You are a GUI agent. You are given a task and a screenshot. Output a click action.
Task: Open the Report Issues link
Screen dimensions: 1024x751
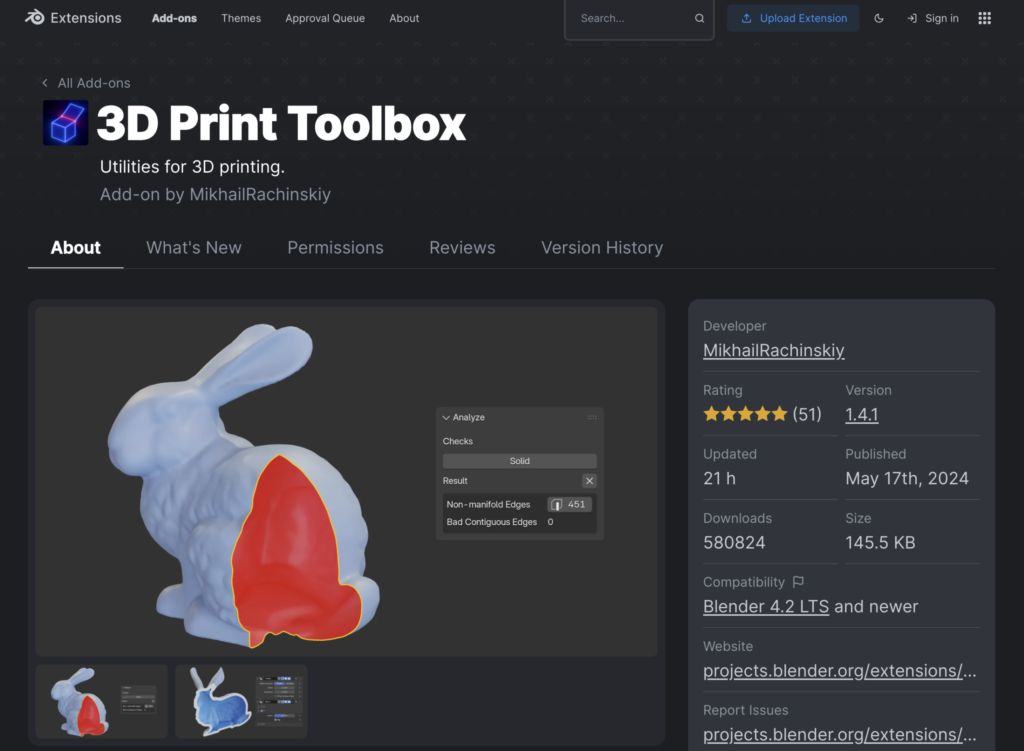(x=840, y=735)
